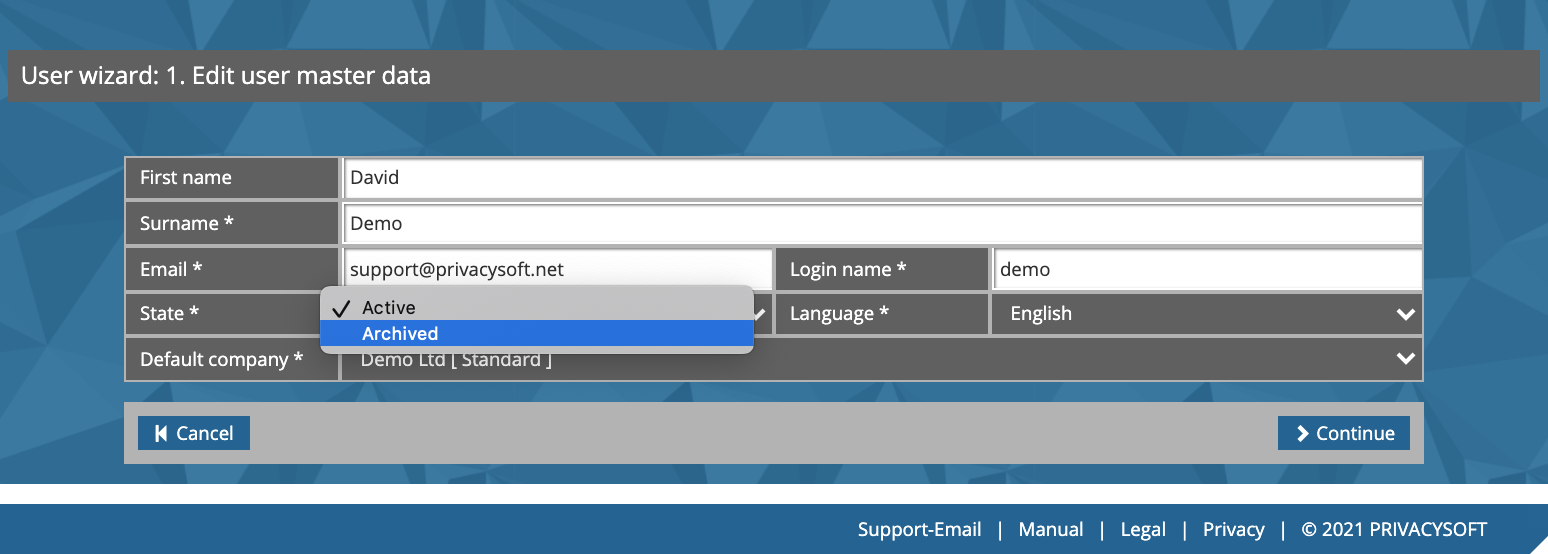Open the Legal footer link
The width and height of the screenshot is (1548, 554).
point(1143,530)
